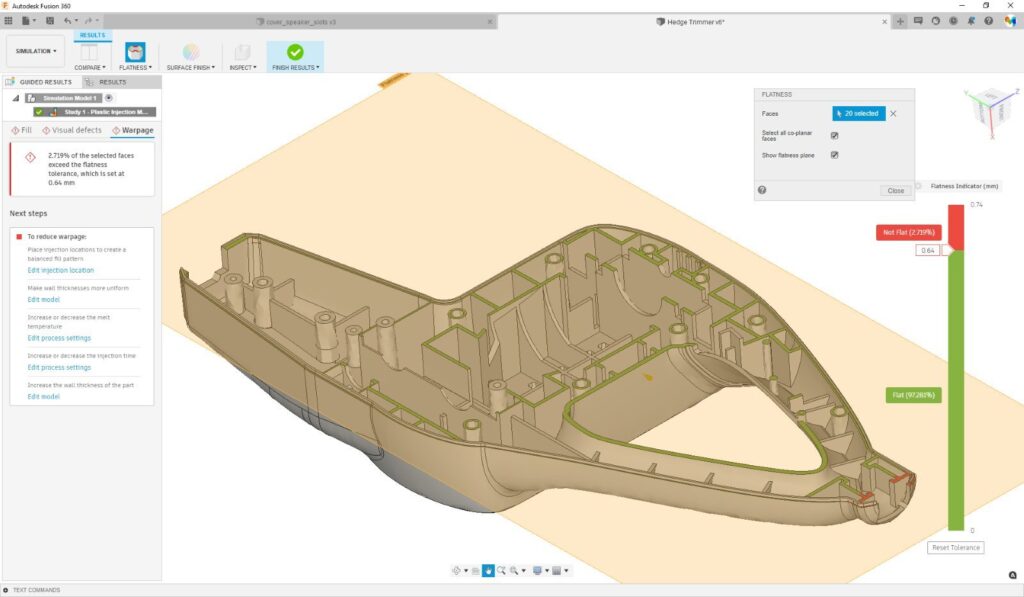The width and height of the screenshot is (1024, 597).
Task: Uncheck the Show flatness plane checkbox
Action: [834, 155]
